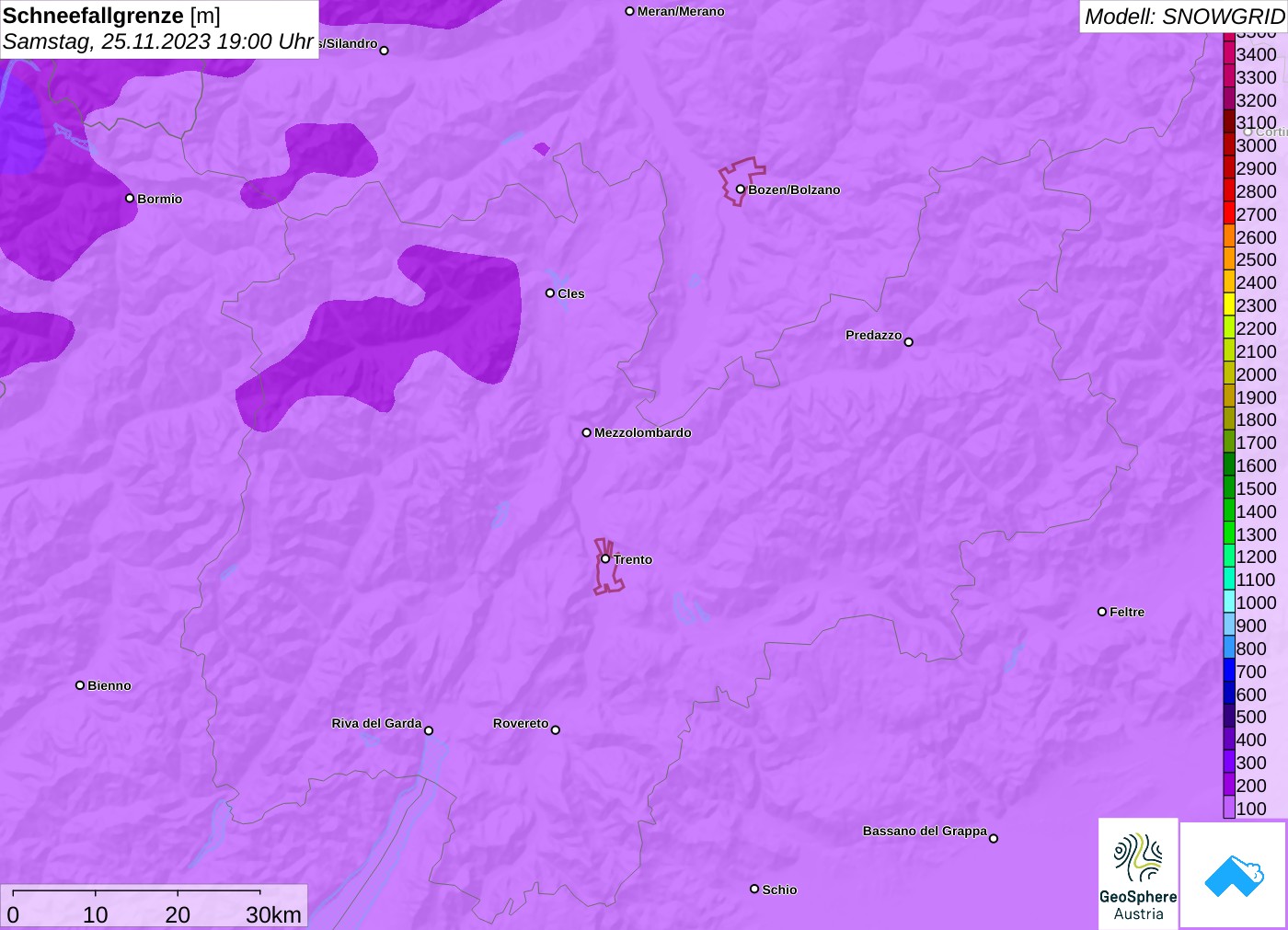Click the Schio location marker

pos(754,889)
